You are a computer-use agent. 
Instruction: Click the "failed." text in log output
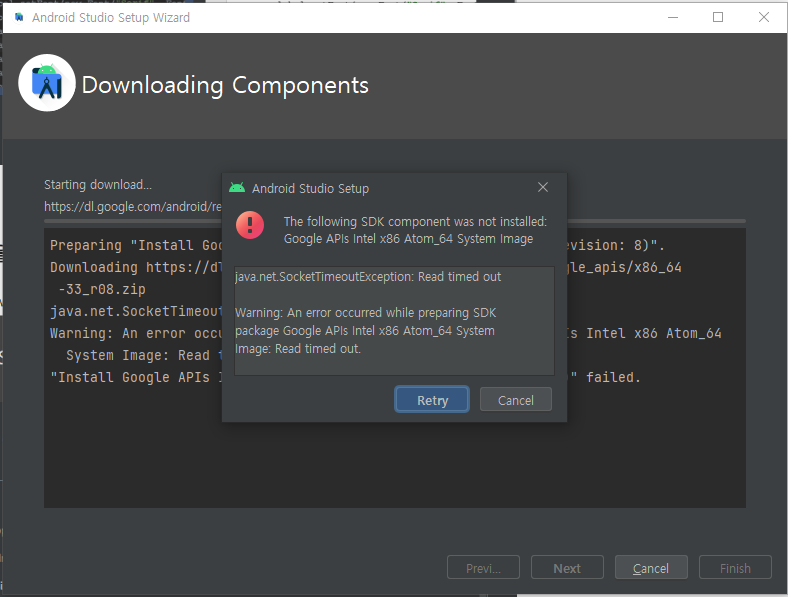coord(613,377)
